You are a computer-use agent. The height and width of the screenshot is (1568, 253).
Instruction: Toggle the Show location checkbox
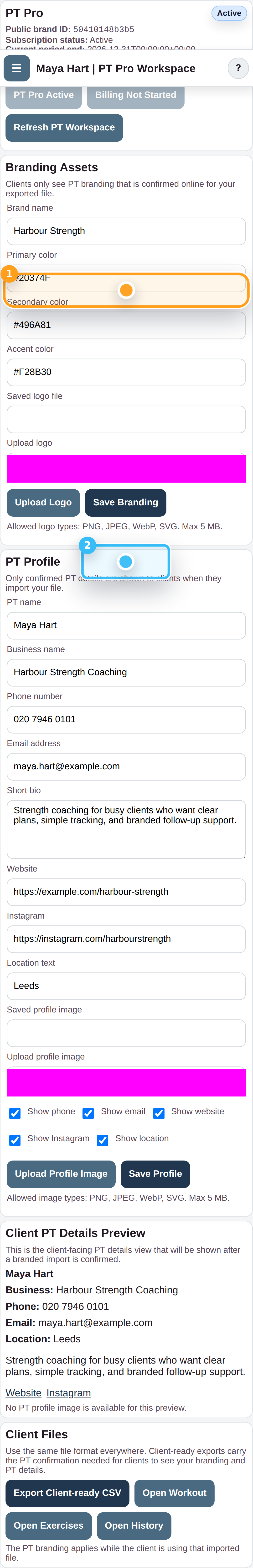coord(103,1140)
